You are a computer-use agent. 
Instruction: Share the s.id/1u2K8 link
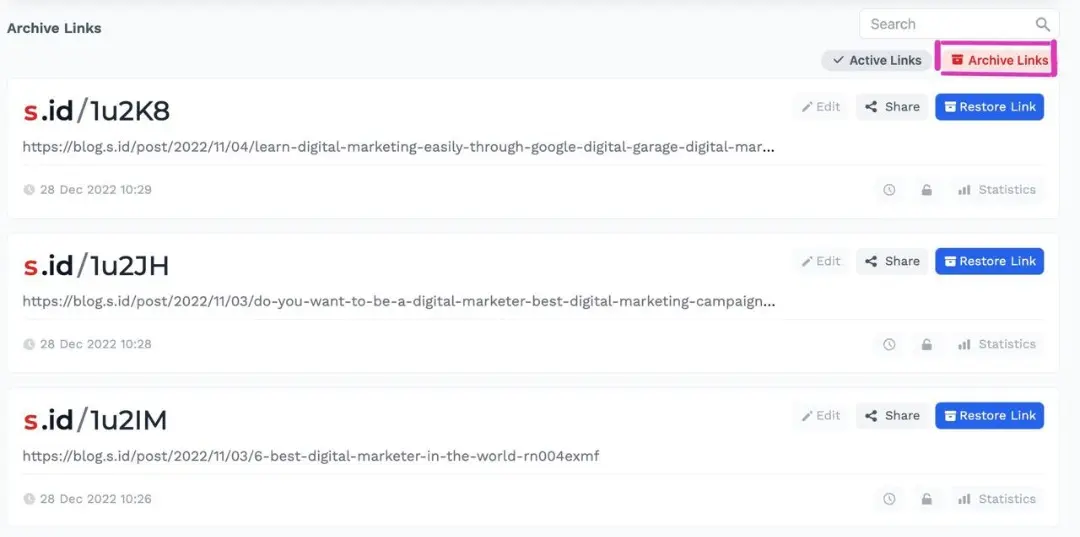892,107
